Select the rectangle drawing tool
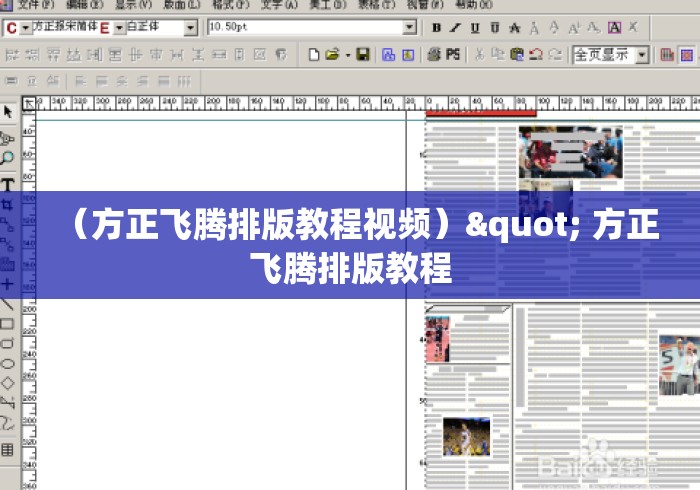 [8, 324]
